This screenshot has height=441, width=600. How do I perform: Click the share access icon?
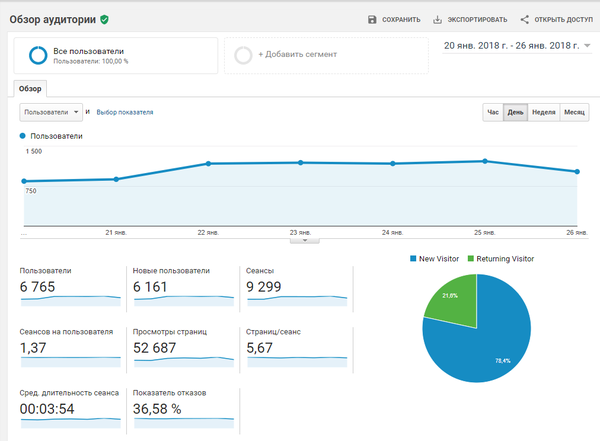pos(525,20)
